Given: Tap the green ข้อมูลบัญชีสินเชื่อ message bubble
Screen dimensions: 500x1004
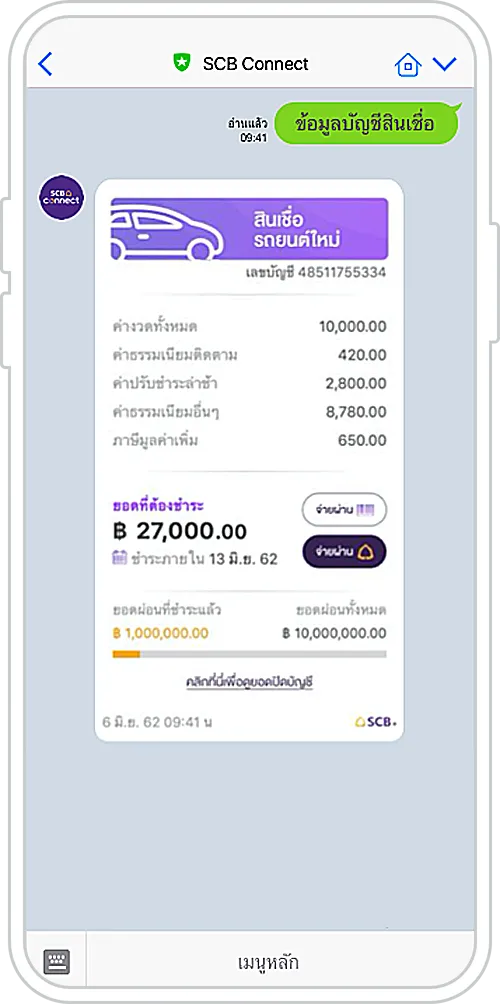Looking at the screenshot, I should click(x=366, y=124).
